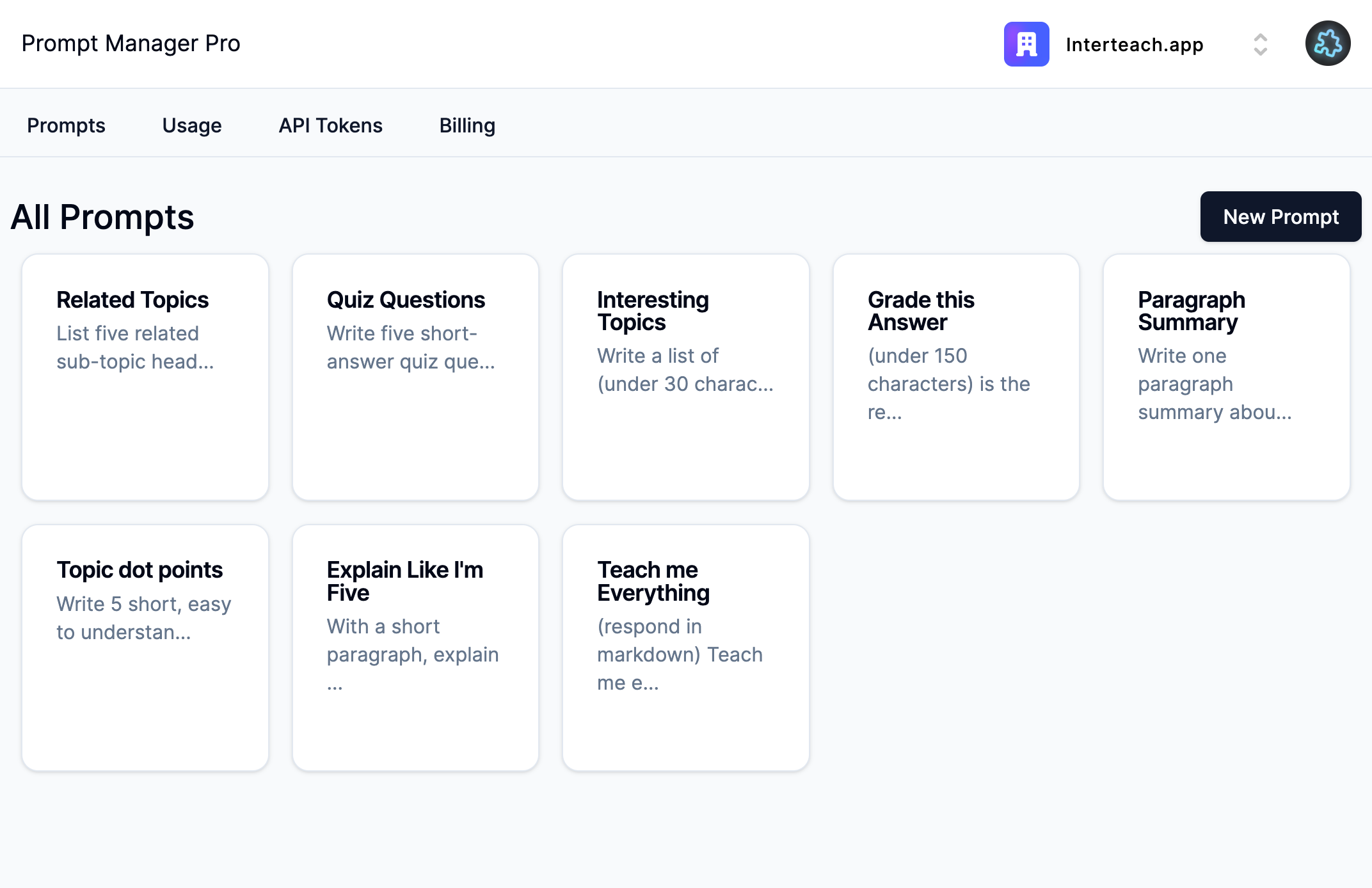Expand the organization switcher chevrons
The width and height of the screenshot is (1372, 888).
[x=1260, y=45]
